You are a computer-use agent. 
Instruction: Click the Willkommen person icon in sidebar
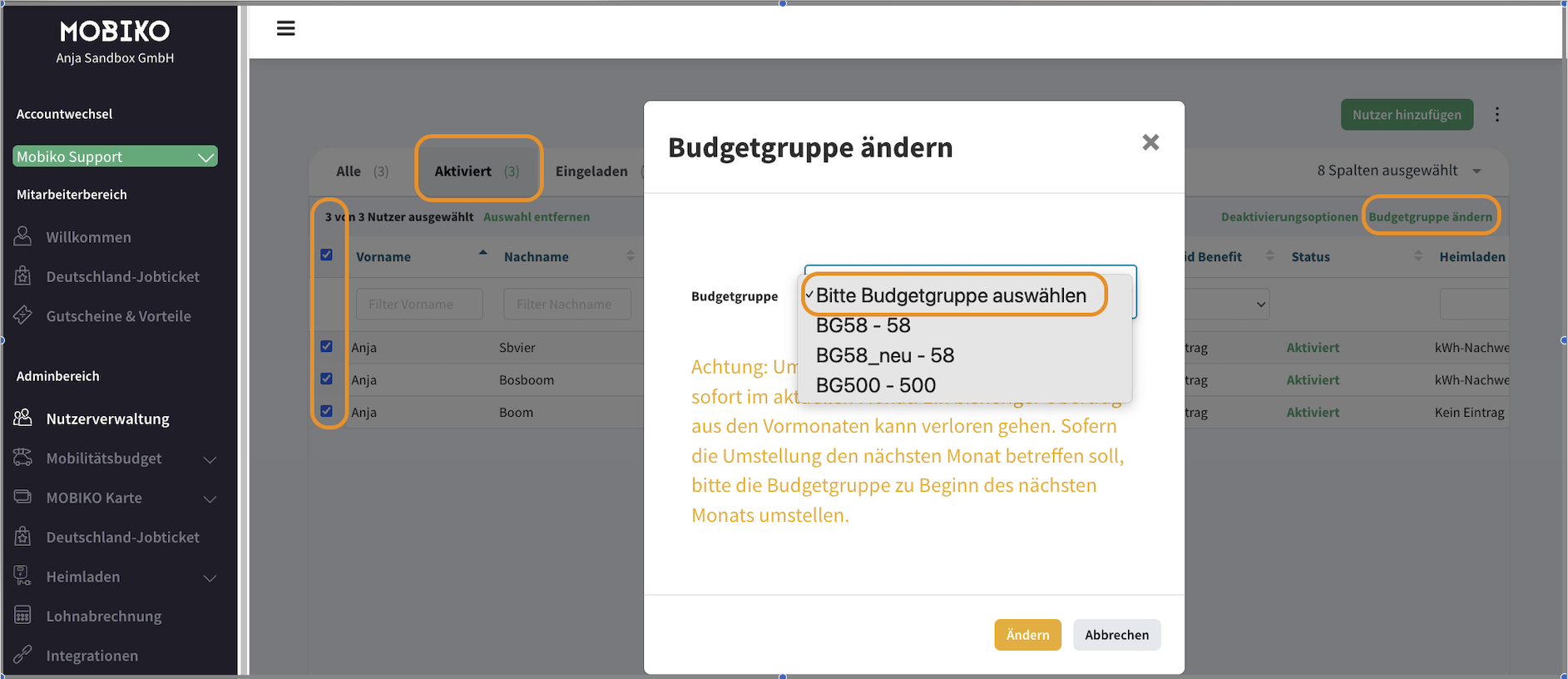(x=23, y=236)
